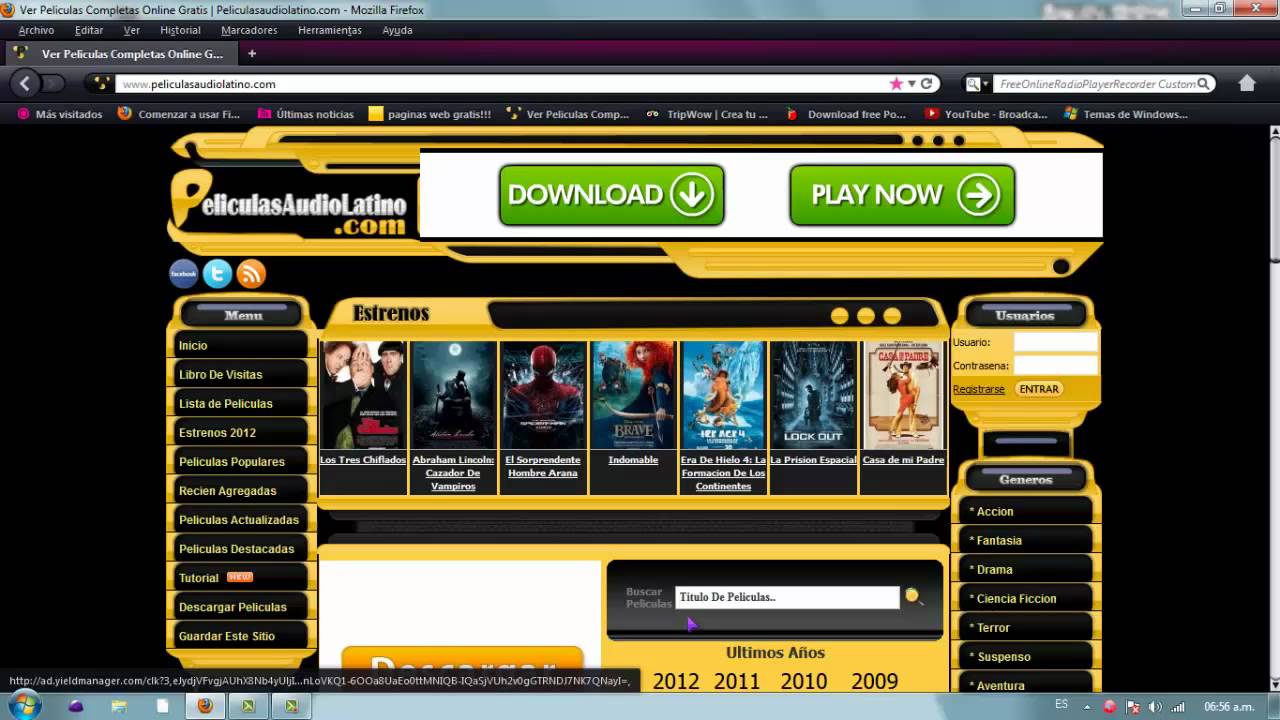Screen dimensions: 1280x720
Task: Select the Ciencia Ficcion genre
Action: click(x=1026, y=598)
